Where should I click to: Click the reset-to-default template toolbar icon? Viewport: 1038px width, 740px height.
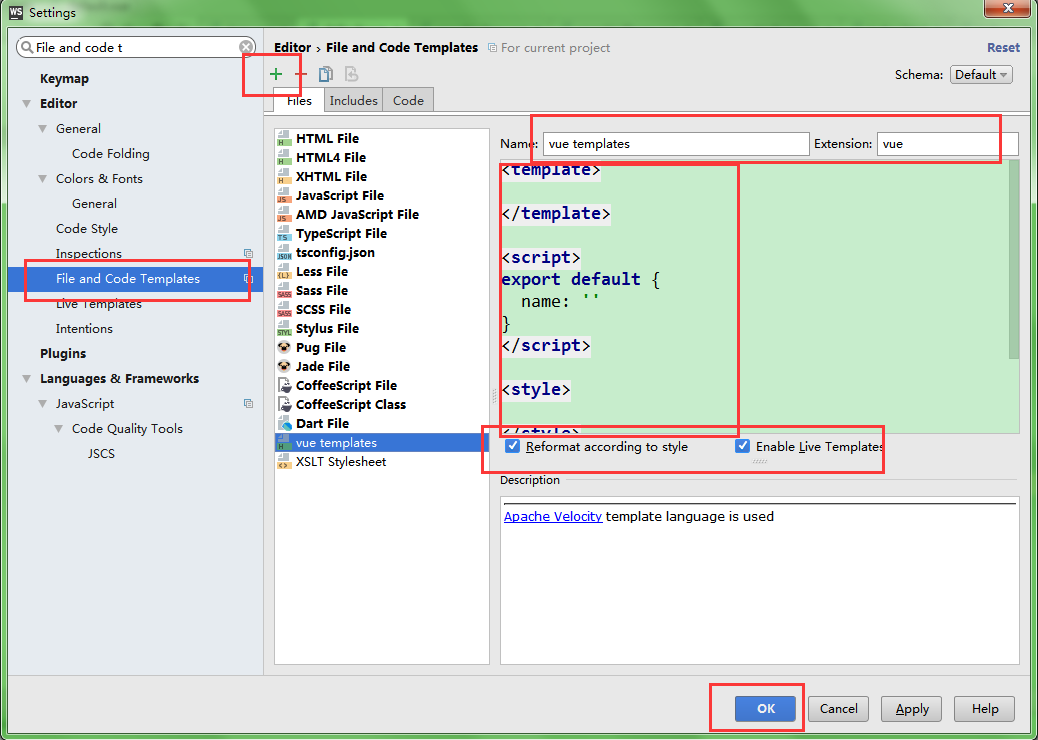tap(352, 75)
